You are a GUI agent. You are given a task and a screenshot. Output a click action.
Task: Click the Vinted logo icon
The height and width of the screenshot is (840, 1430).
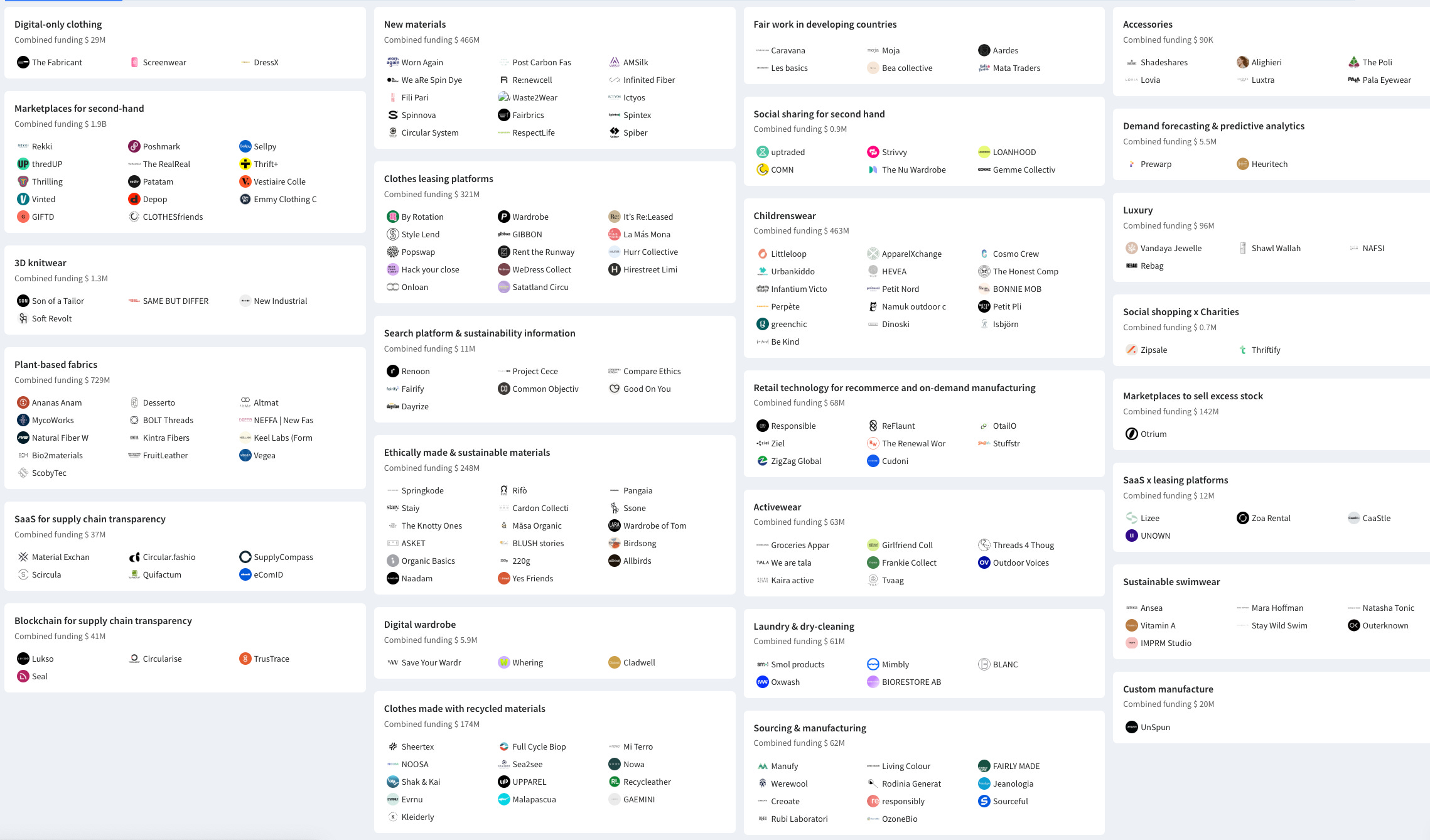pyautogui.click(x=23, y=199)
